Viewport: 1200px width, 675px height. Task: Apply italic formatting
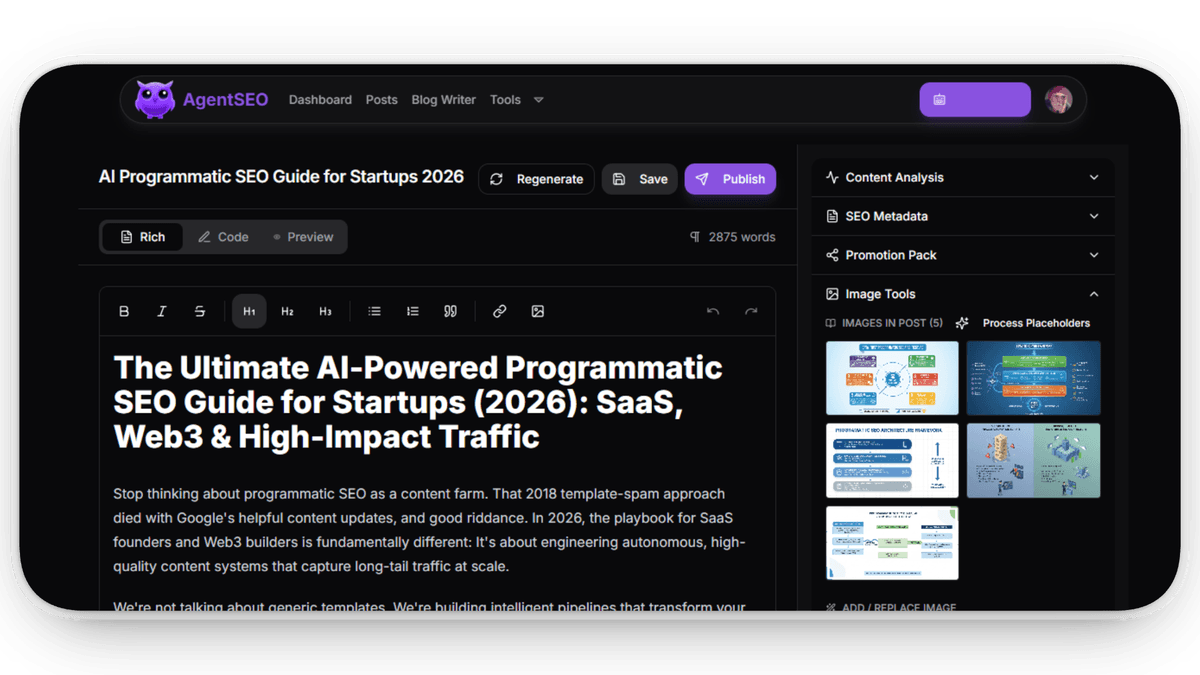tap(162, 312)
